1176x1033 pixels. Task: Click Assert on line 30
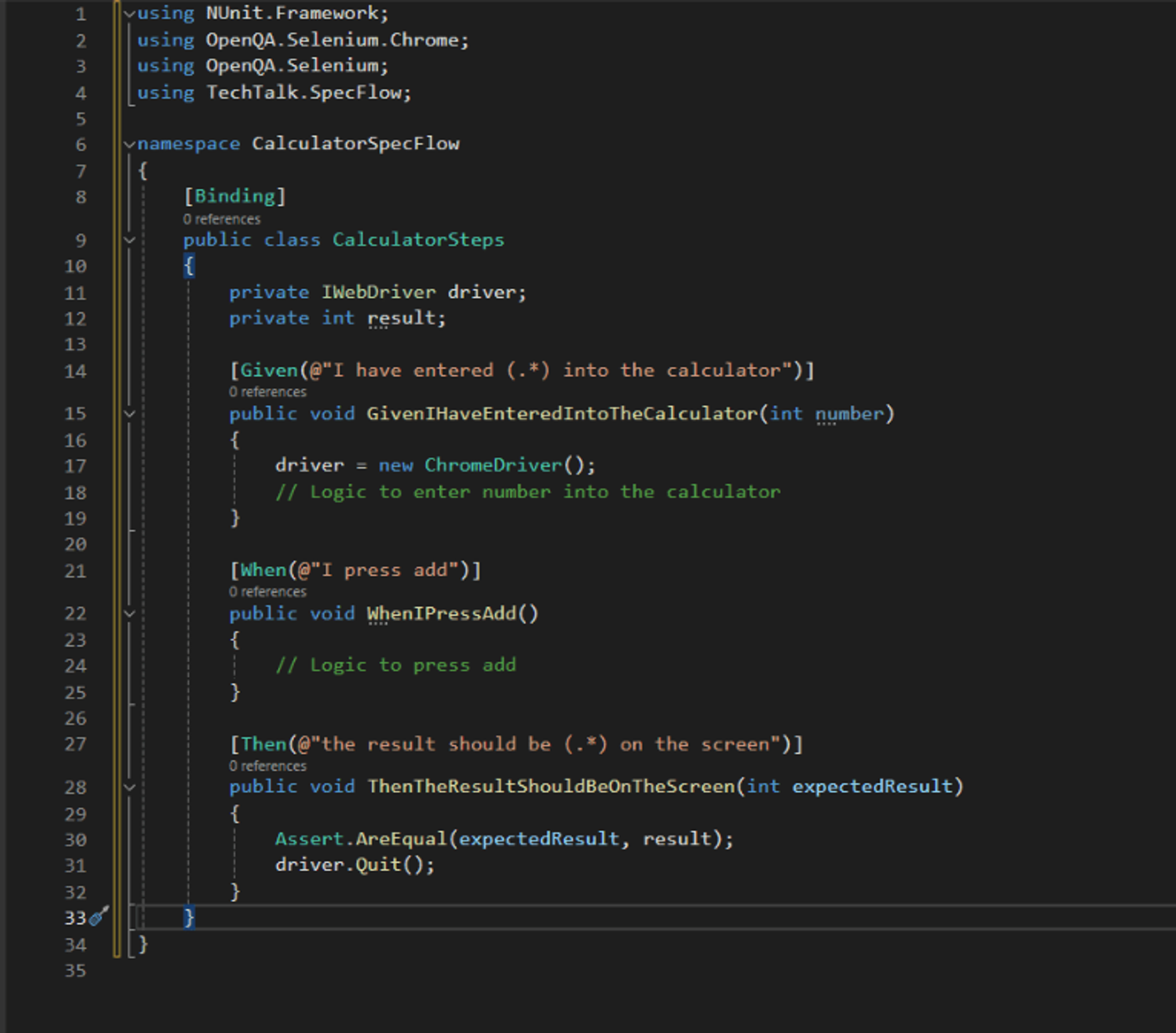(310, 839)
